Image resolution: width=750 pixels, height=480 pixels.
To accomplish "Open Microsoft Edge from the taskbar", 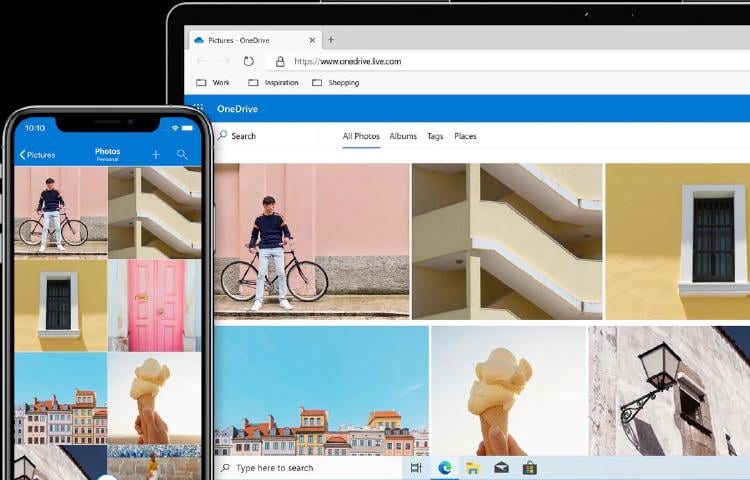I will [x=445, y=467].
